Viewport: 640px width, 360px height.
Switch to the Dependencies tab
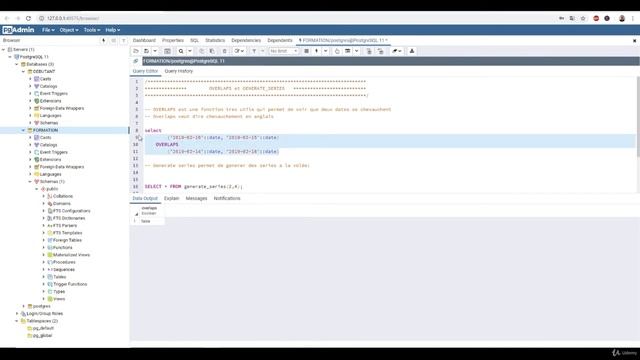[246, 40]
